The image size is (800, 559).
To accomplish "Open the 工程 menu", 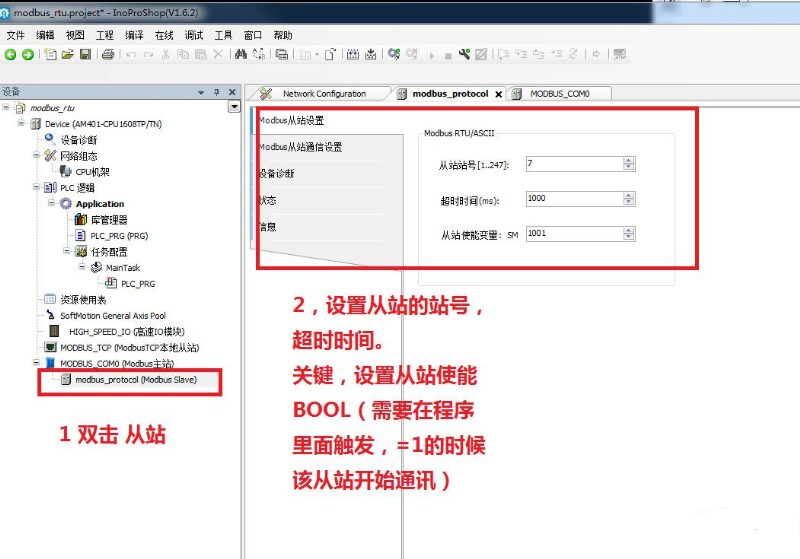I will coord(105,35).
